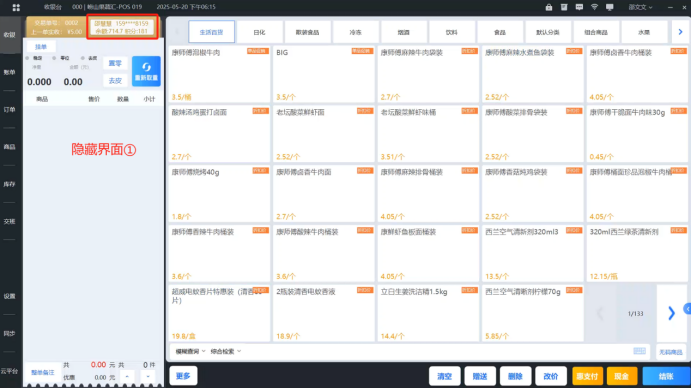This screenshot has width=692, height=388.
Task: Select the 默认分类 category tab
Action: pyautogui.click(x=548, y=32)
